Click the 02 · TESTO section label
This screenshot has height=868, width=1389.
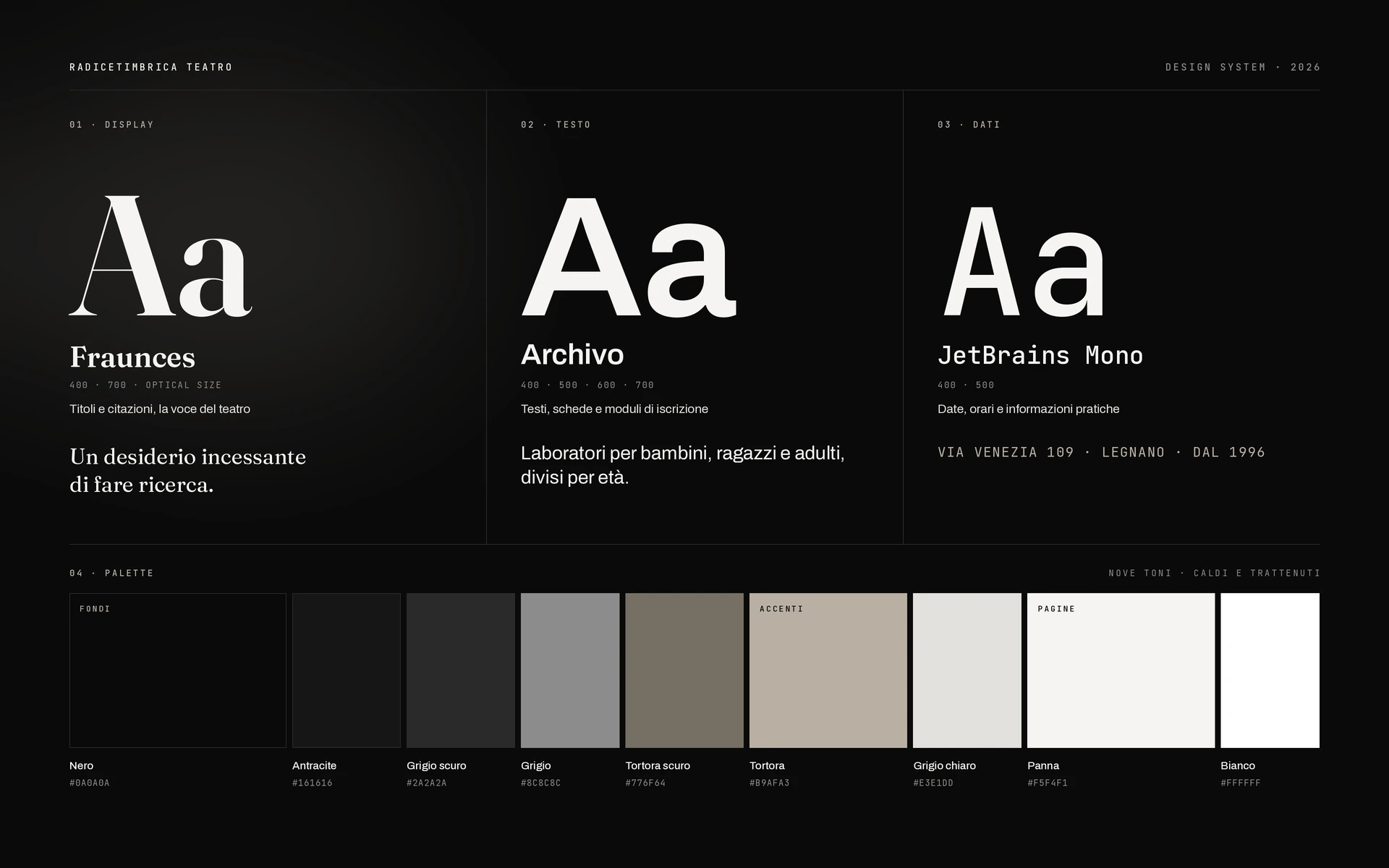[556, 124]
